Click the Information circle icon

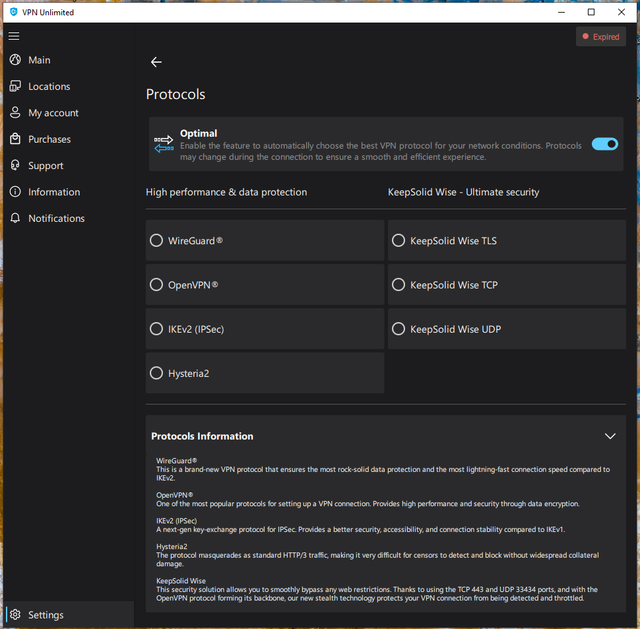(15, 192)
